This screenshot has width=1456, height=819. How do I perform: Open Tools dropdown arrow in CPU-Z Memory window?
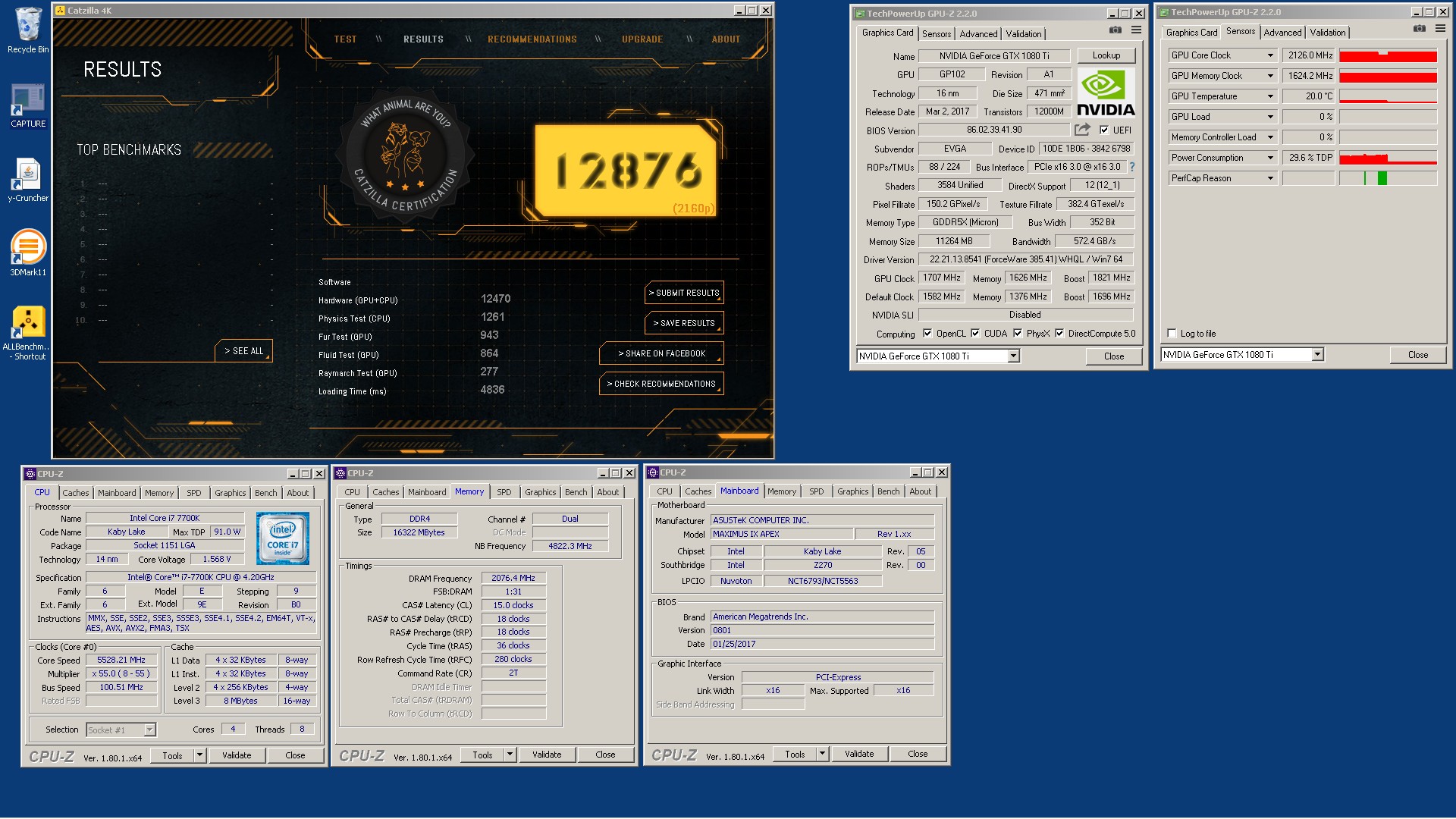point(510,755)
